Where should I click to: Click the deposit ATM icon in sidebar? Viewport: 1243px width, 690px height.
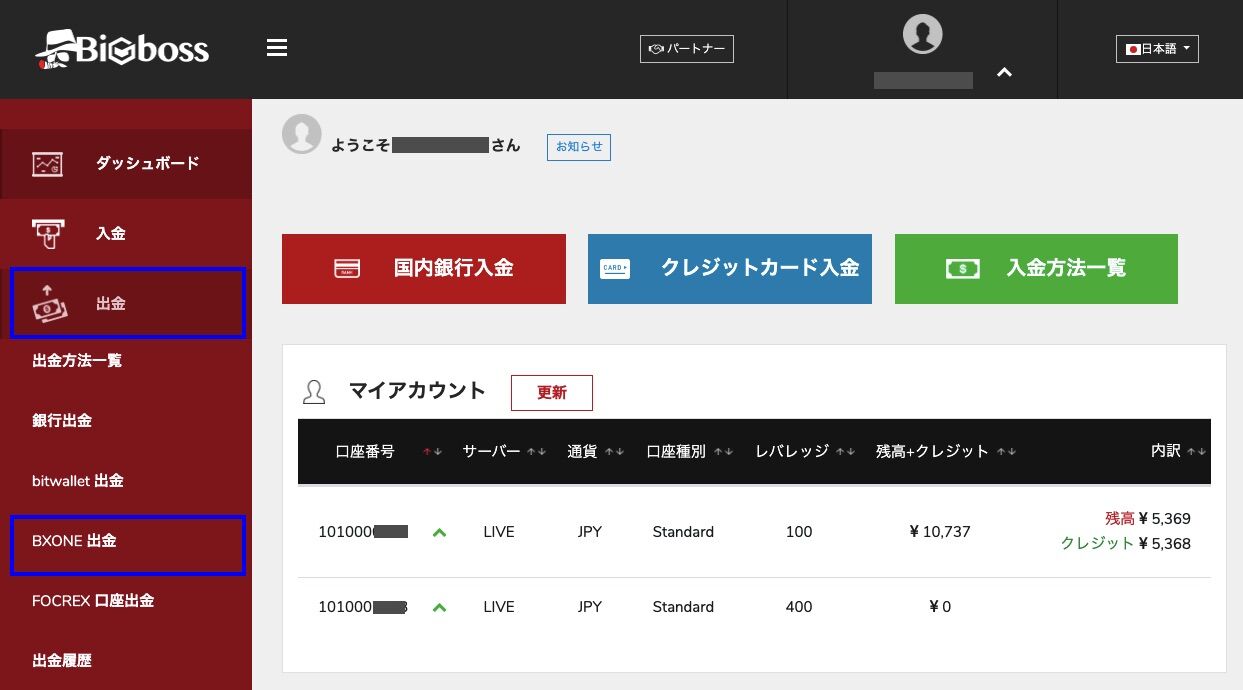pyautogui.click(x=47, y=233)
